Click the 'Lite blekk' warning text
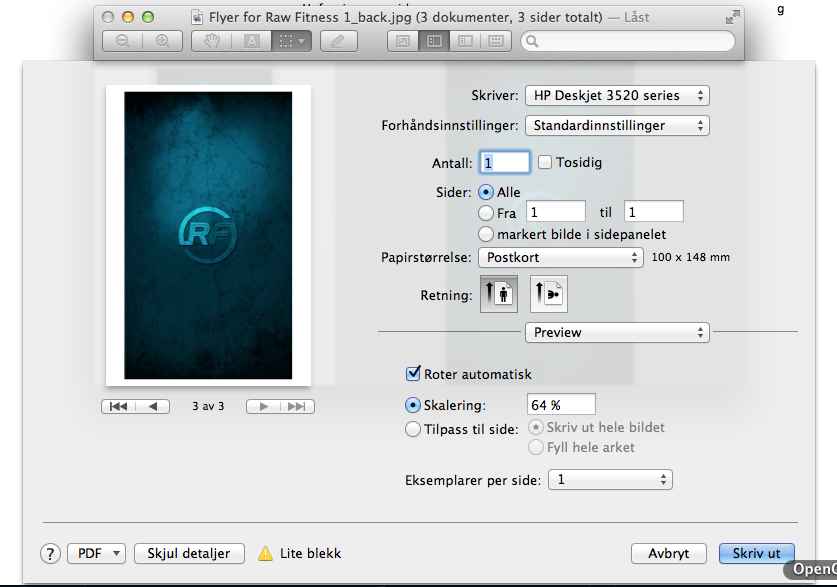 coord(310,553)
